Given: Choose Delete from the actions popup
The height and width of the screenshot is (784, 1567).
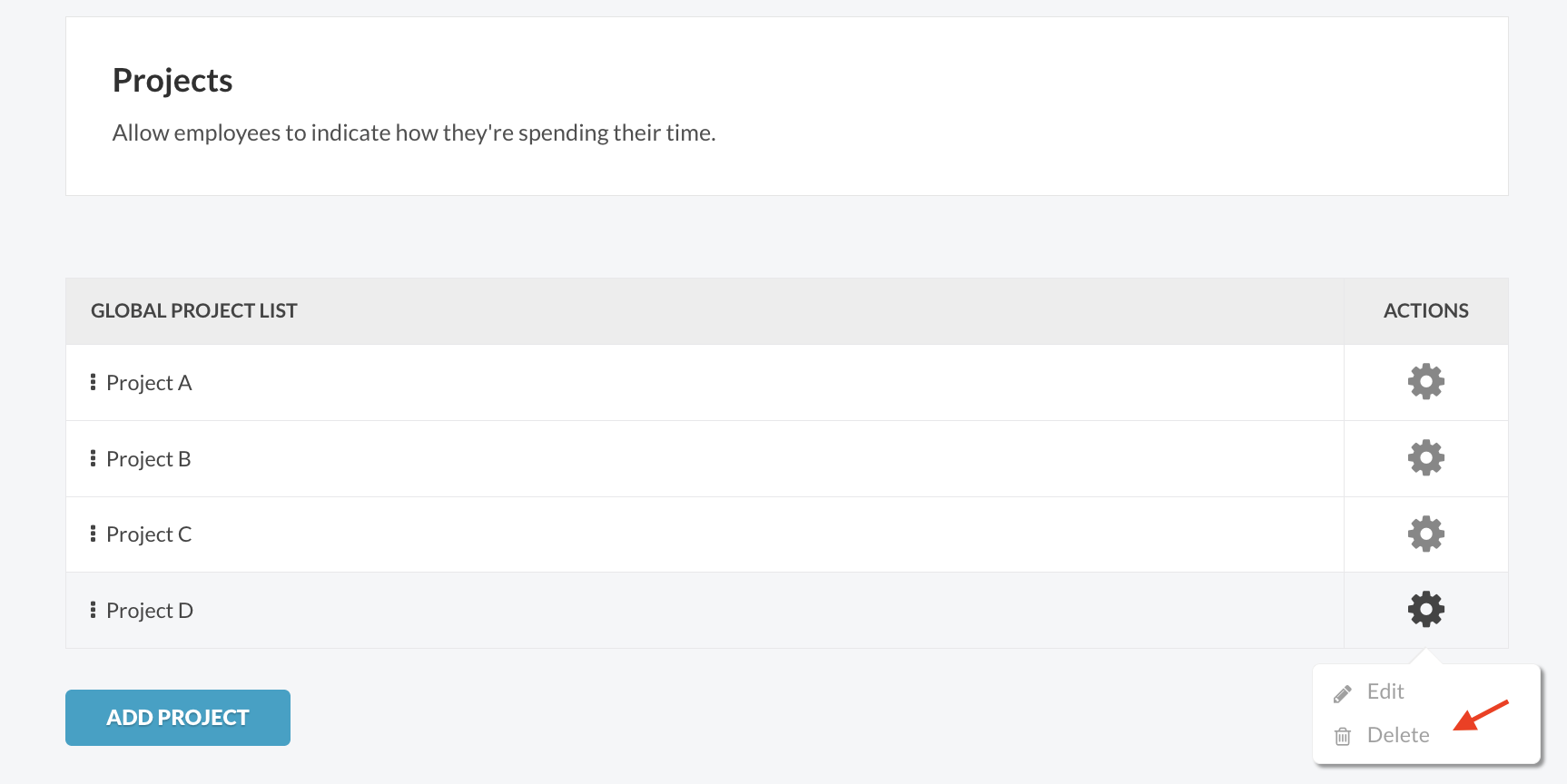Looking at the screenshot, I should click(1398, 735).
